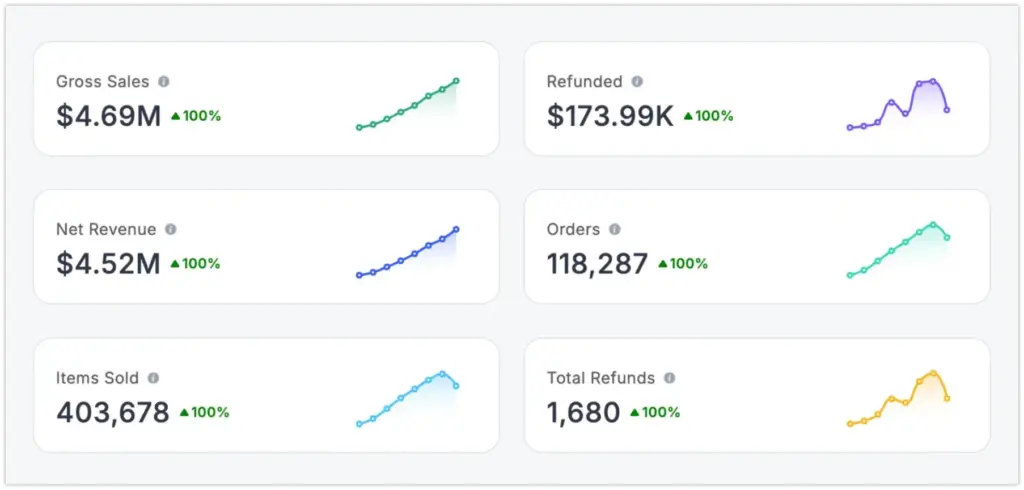Click the green Gross Sales sparkline chart
Viewport: 1024px width, 490px height.
point(407,105)
